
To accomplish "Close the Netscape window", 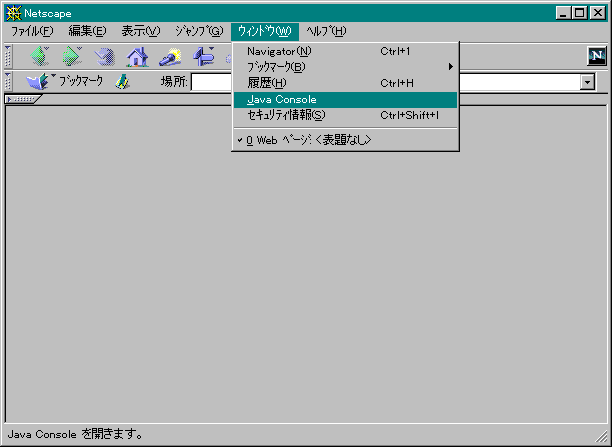I will (x=598, y=14).
